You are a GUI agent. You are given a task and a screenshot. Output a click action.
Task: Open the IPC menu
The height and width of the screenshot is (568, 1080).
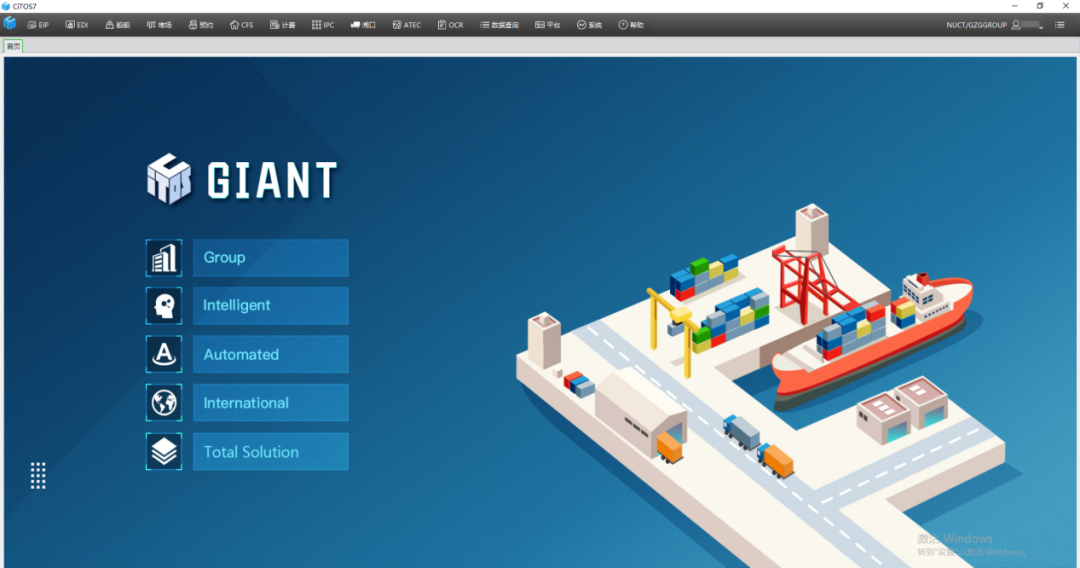click(323, 25)
